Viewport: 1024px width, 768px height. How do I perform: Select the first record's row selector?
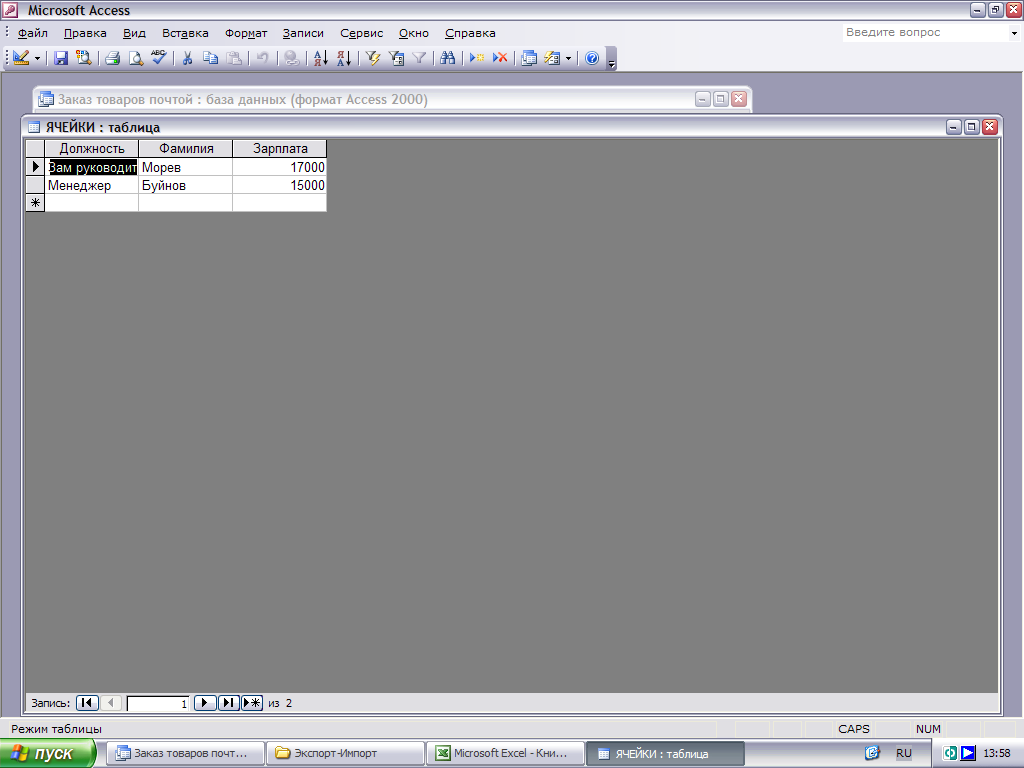(x=35, y=167)
